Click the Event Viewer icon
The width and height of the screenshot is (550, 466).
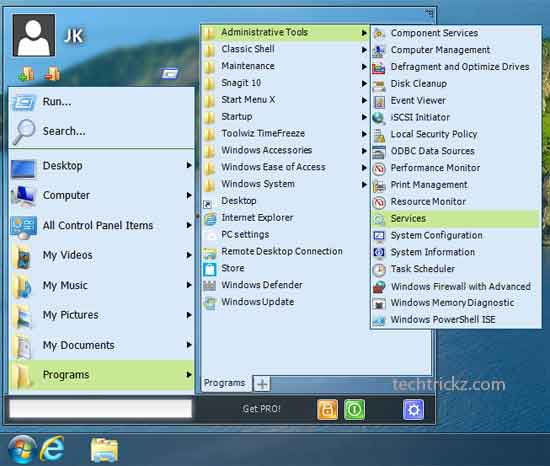[379, 101]
